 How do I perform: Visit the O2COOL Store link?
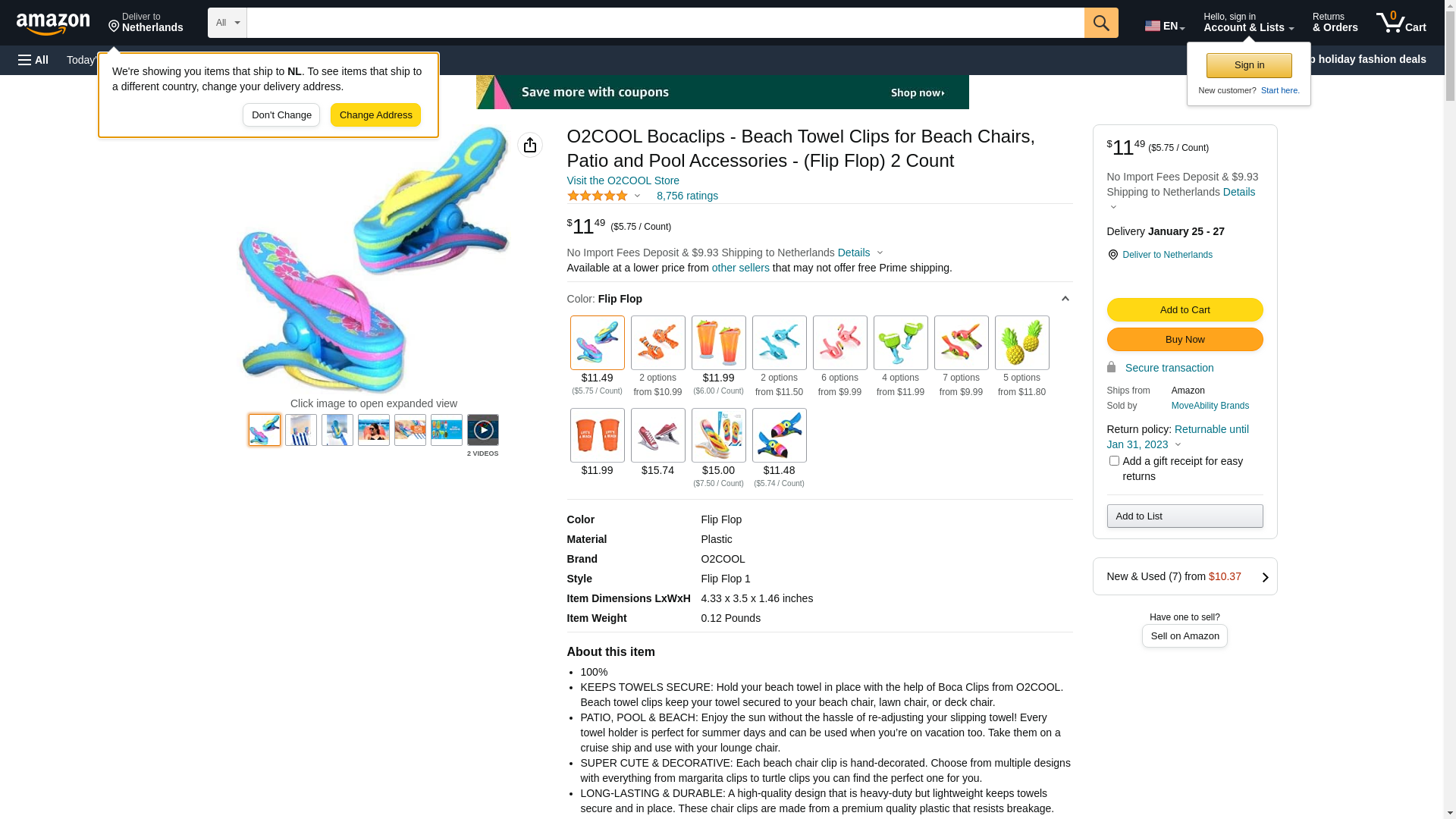click(x=623, y=180)
